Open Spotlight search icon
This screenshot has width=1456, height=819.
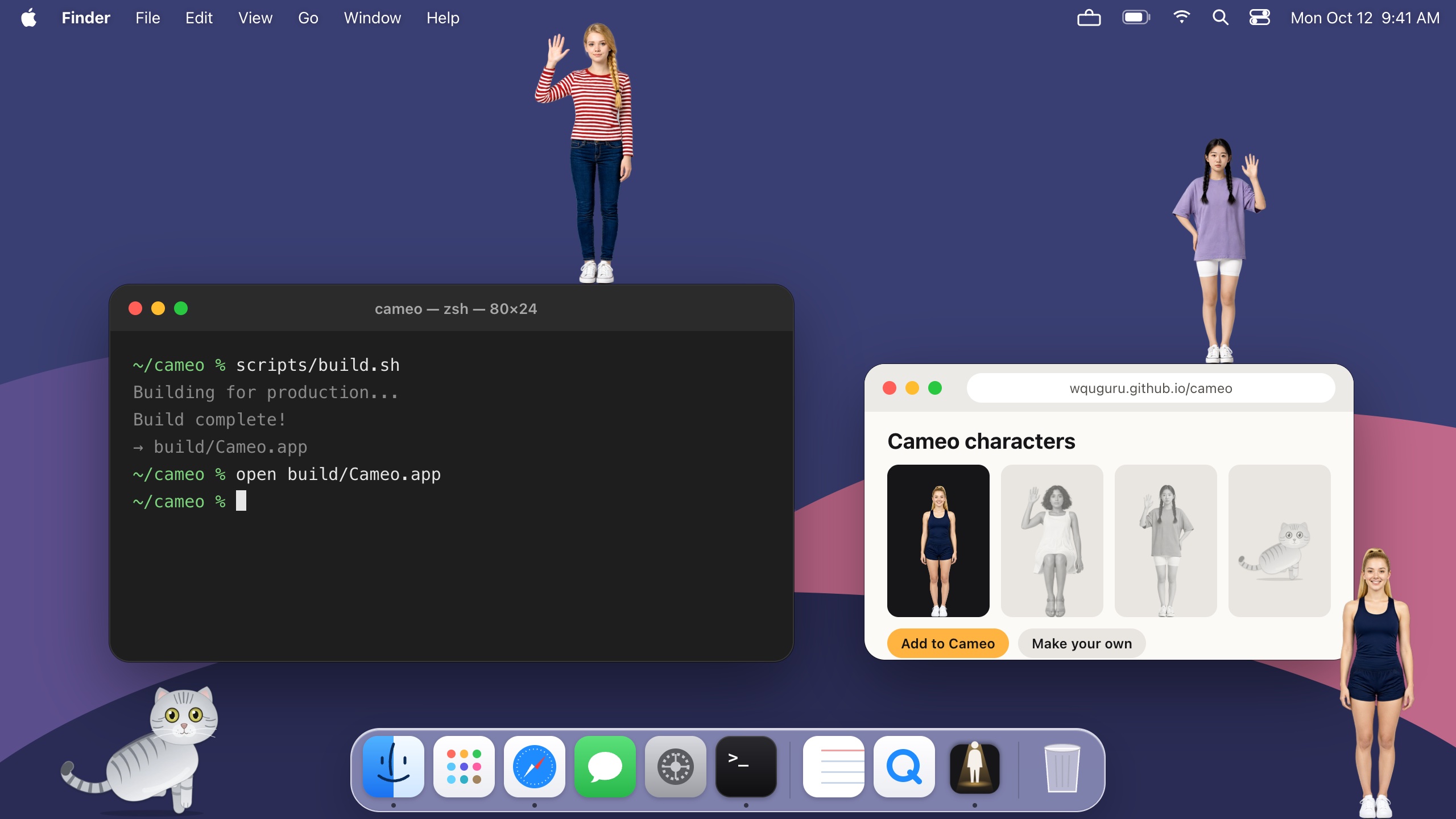click(1221, 18)
